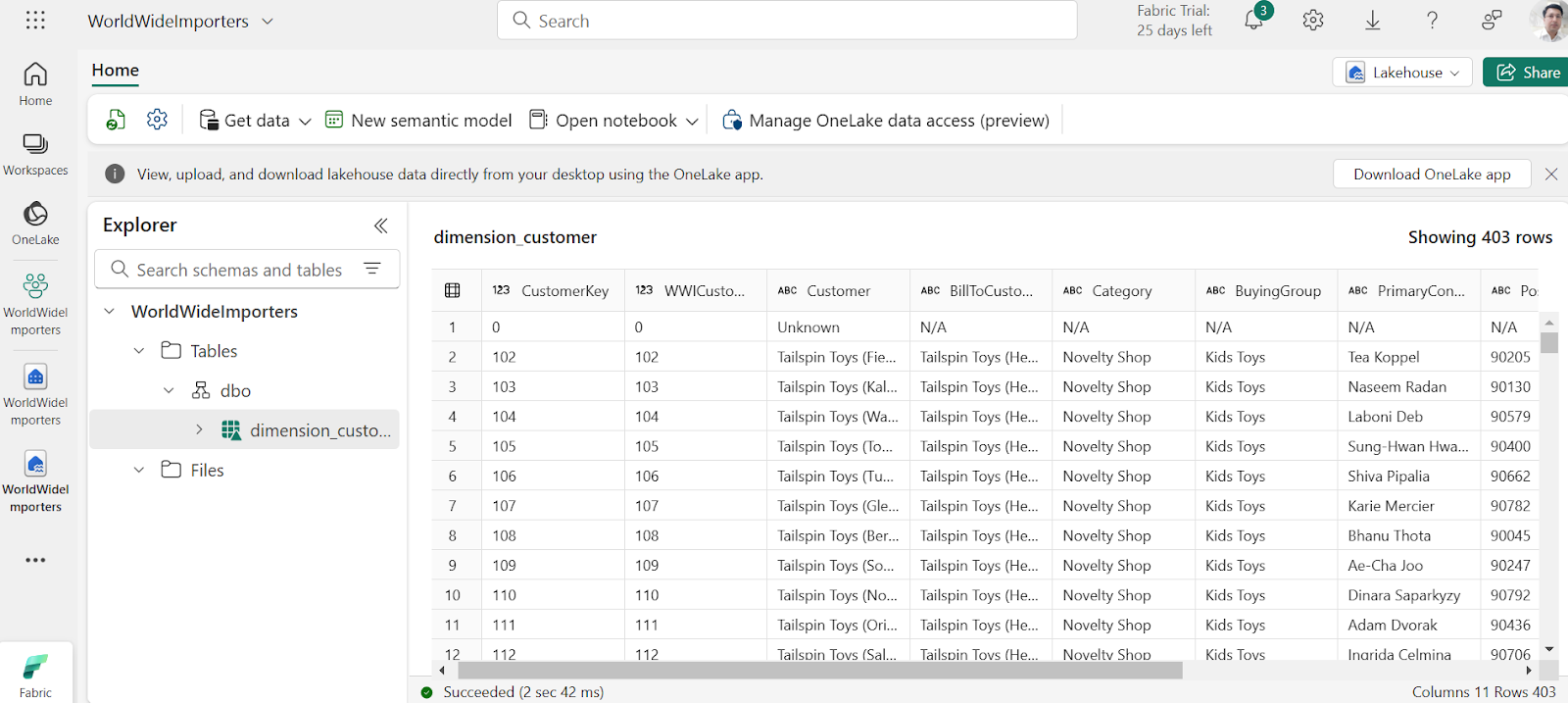
Task: Dismiss the OneLake app banner
Action: [x=1550, y=175]
